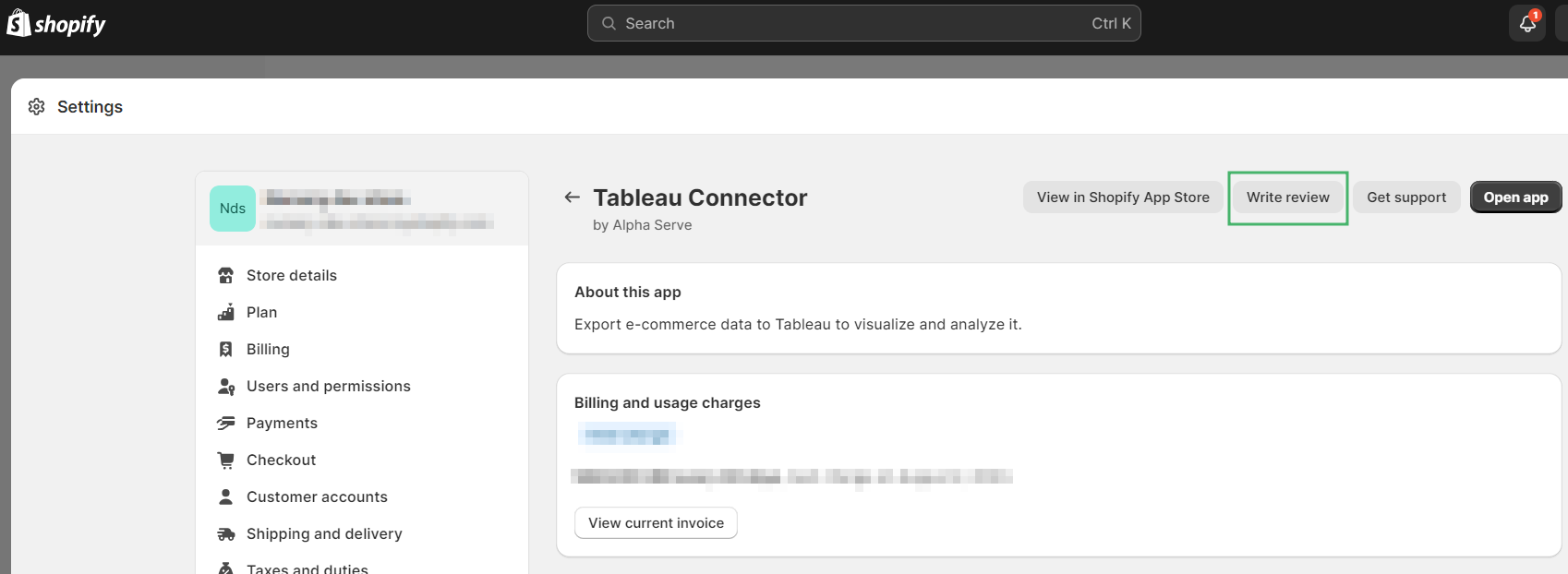Screen dimensions: 1568x574
Task: Click View in Shopify App Store
Action: (1123, 197)
